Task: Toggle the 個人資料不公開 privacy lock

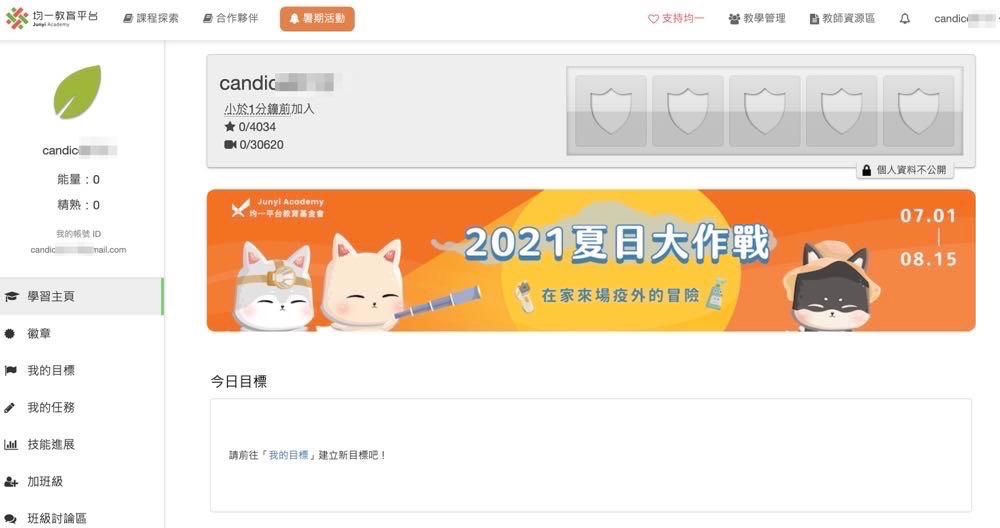Action: coord(904,170)
